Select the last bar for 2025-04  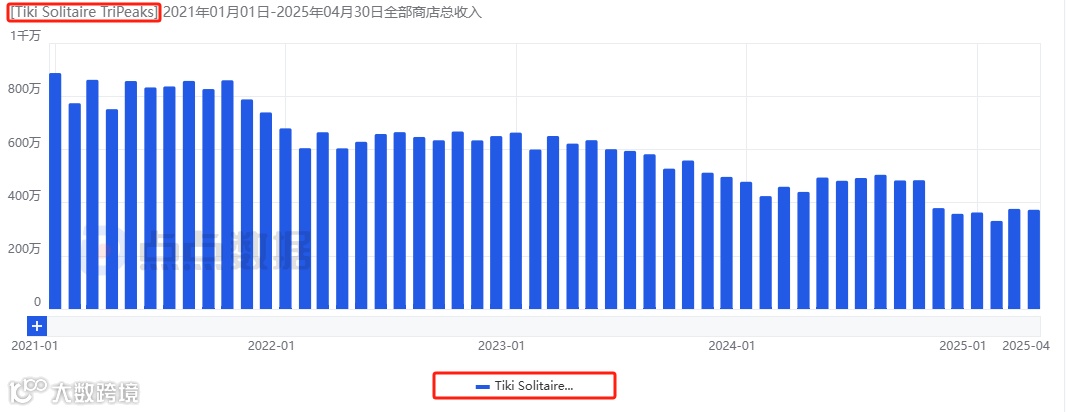tap(1033, 260)
